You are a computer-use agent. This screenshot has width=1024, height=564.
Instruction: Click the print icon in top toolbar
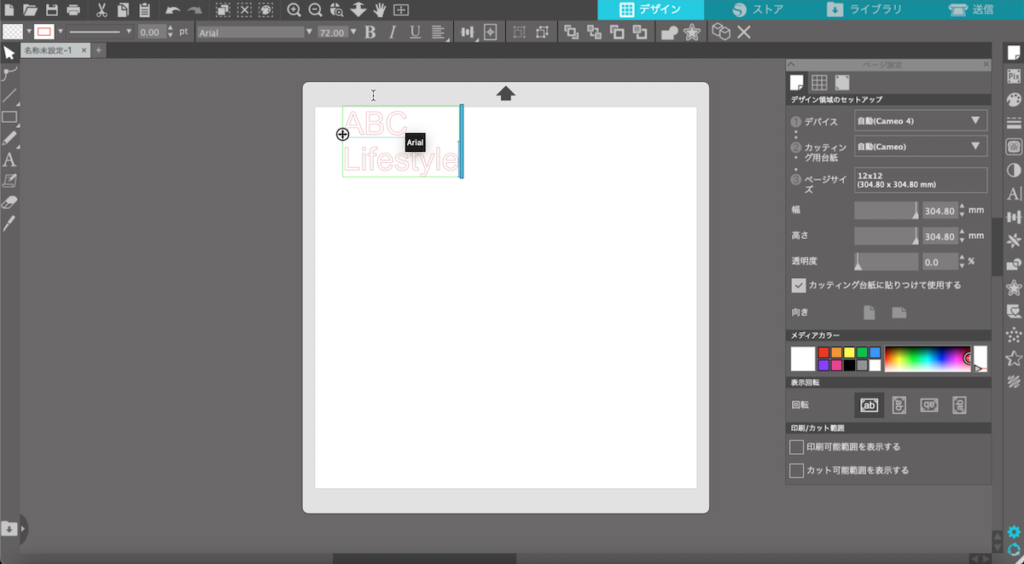click(x=73, y=10)
